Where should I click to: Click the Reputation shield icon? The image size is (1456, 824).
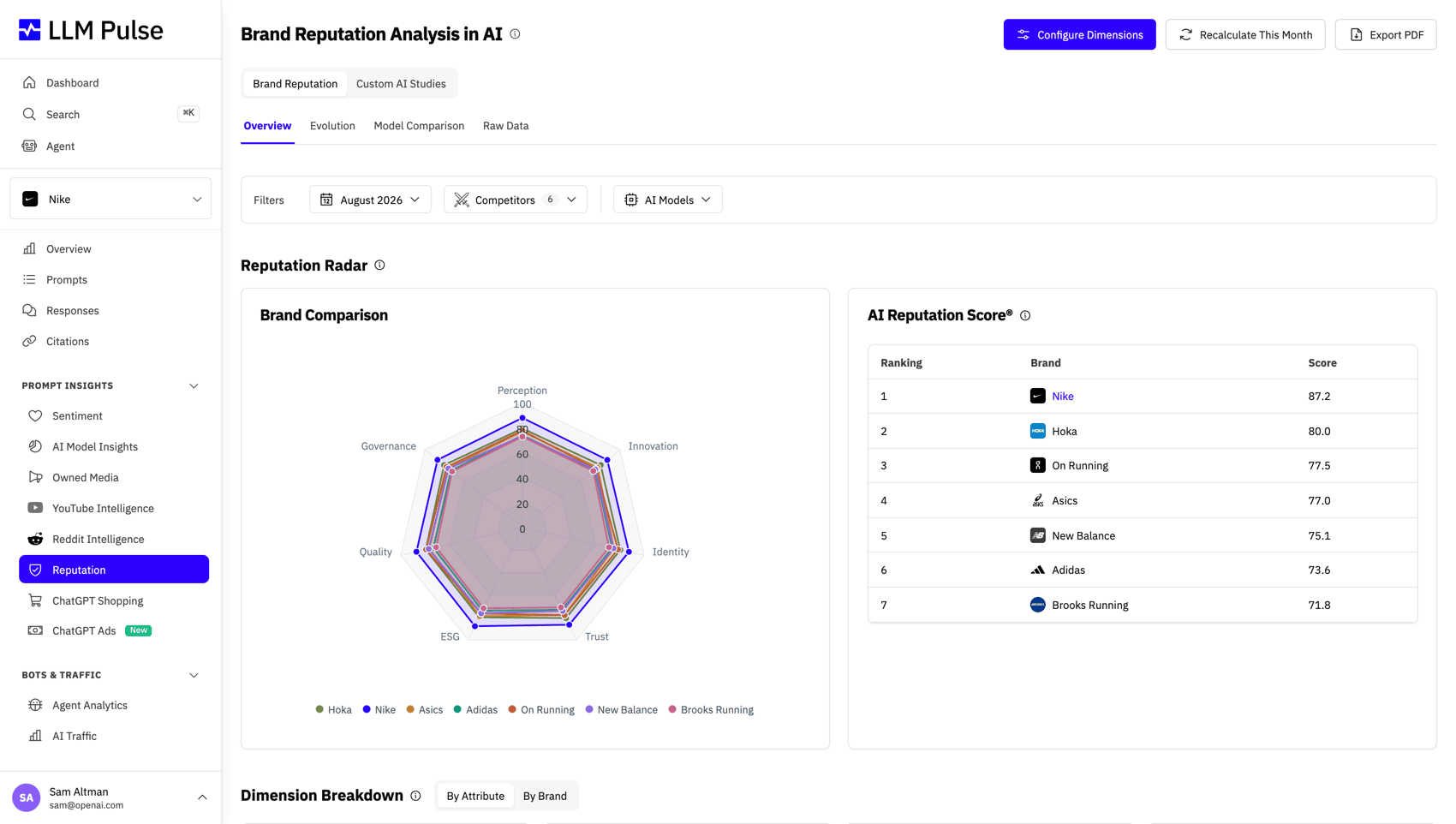point(35,570)
